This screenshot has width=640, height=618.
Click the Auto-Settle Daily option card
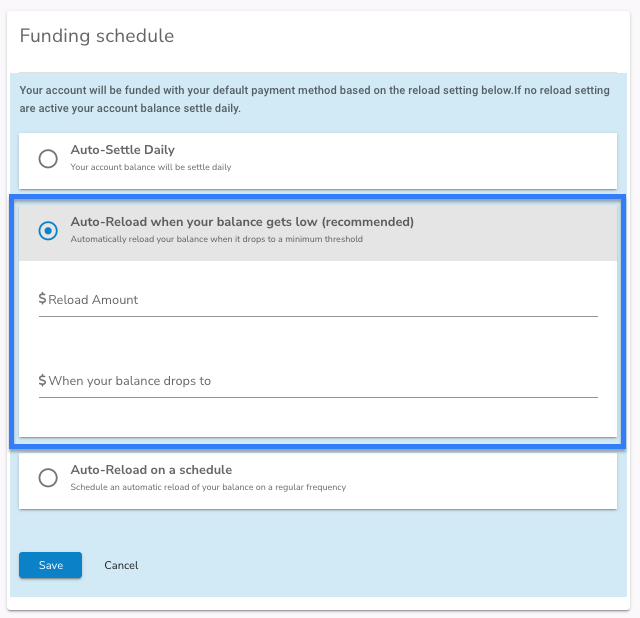coord(318,161)
